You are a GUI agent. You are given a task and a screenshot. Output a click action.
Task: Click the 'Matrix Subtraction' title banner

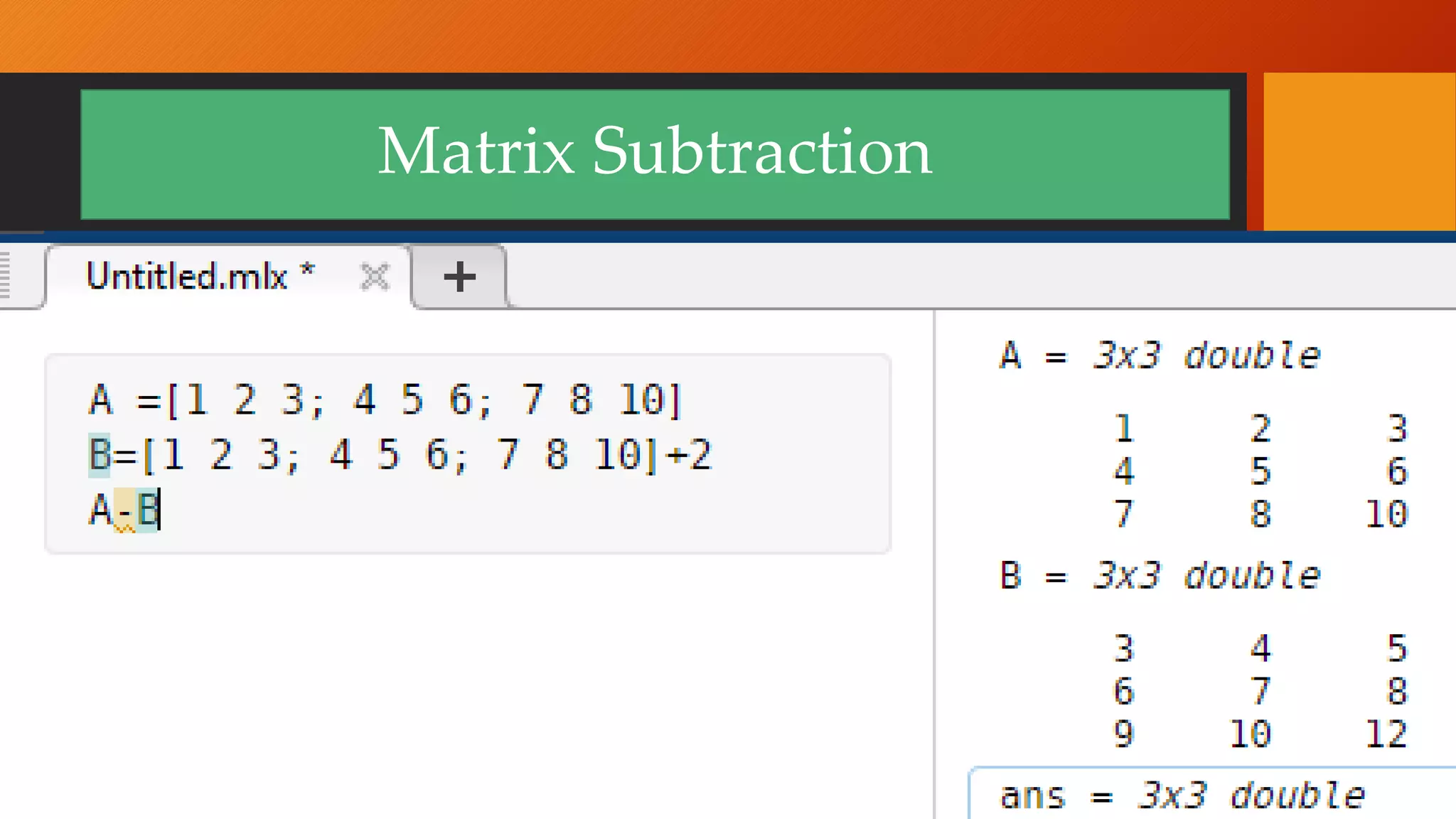tap(655, 154)
